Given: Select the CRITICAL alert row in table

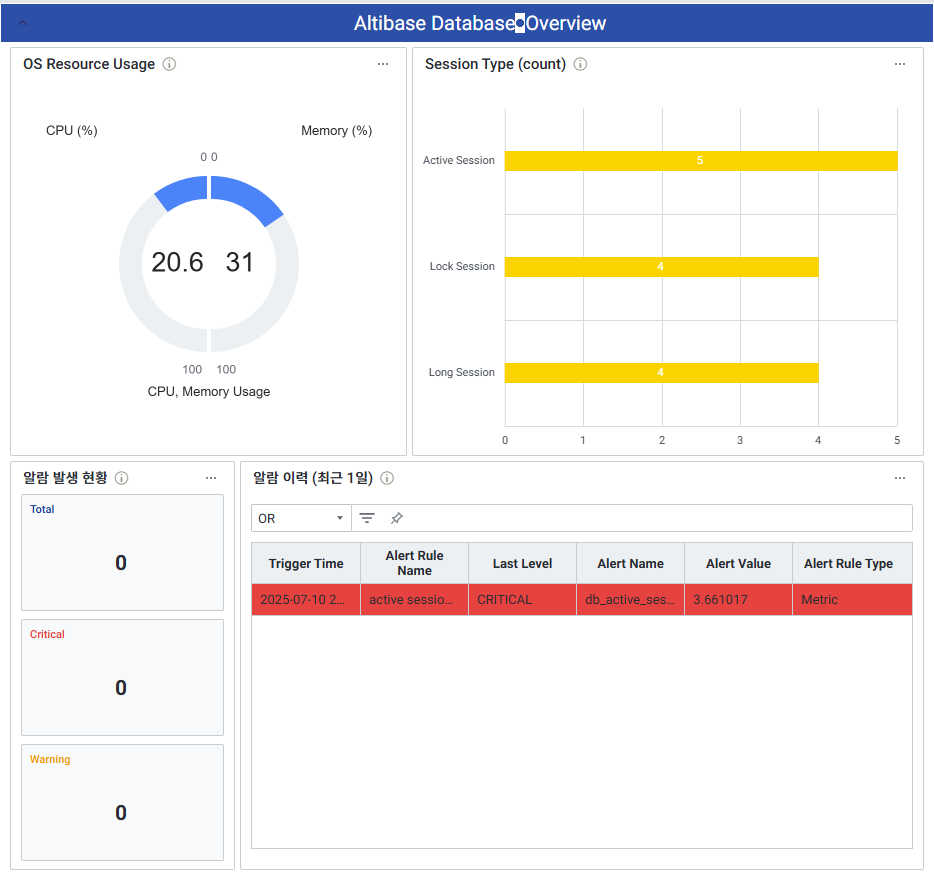Looking at the screenshot, I should click(x=581, y=600).
